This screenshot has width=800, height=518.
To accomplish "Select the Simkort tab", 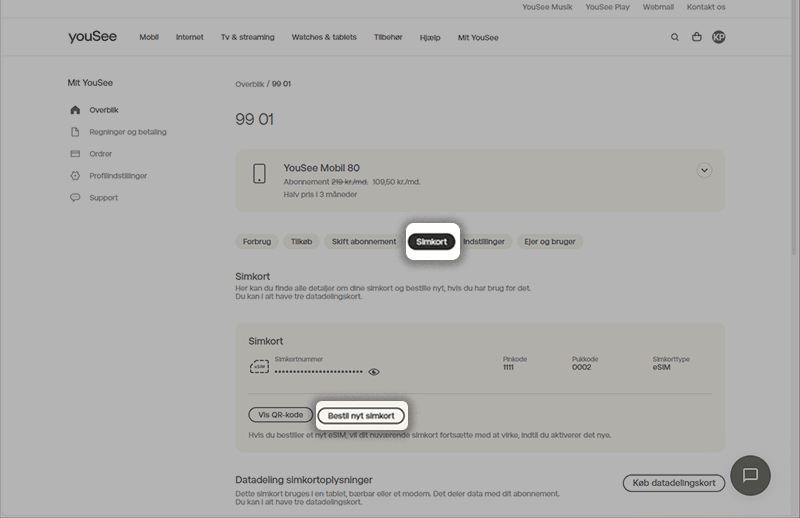I will tap(432, 242).
